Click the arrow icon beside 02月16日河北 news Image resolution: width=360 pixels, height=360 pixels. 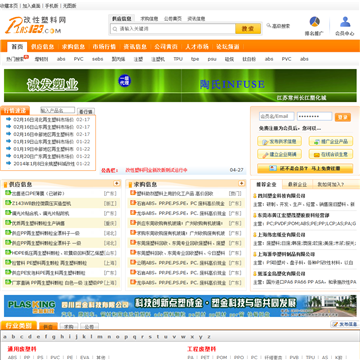pos(9,119)
